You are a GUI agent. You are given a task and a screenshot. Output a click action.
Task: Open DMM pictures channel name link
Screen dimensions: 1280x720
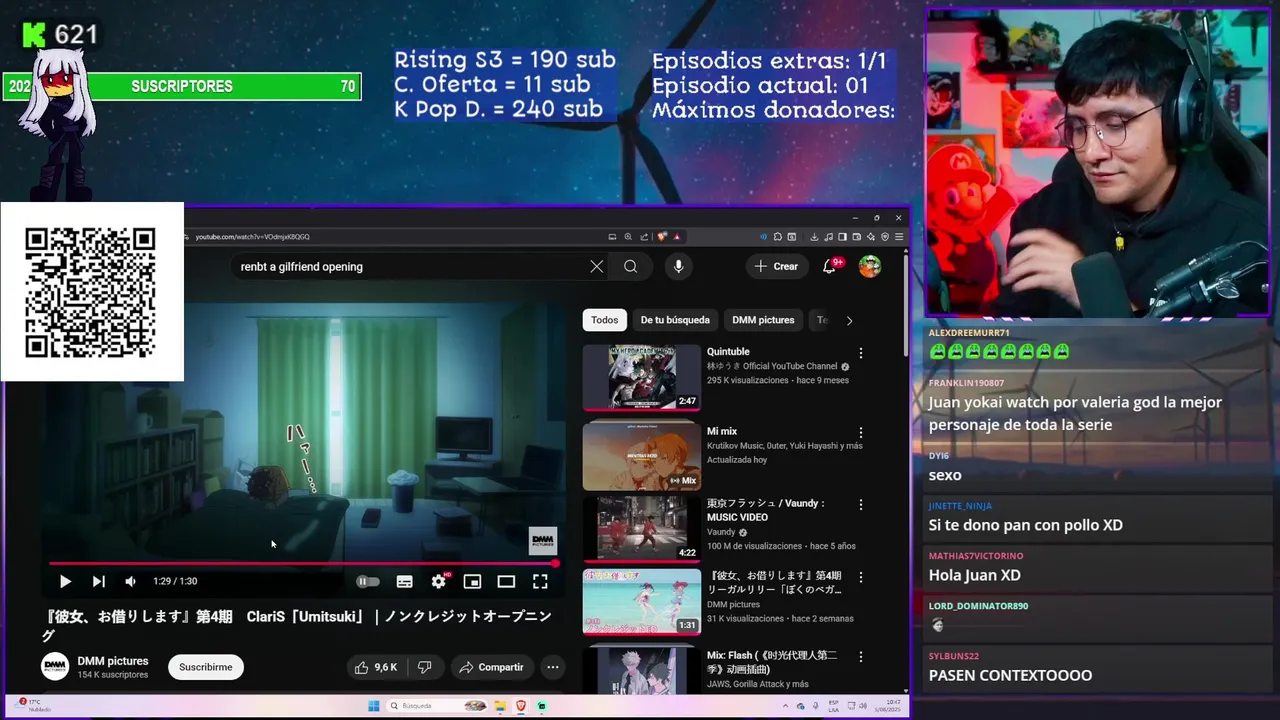click(x=113, y=661)
